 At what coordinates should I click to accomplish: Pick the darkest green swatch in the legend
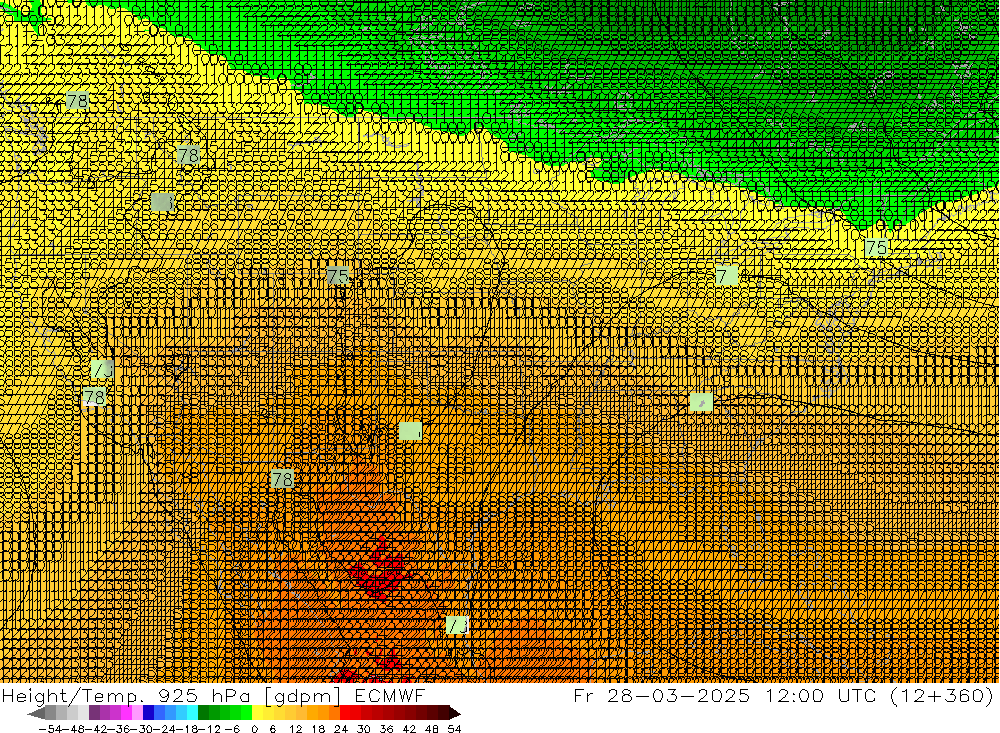[203, 713]
